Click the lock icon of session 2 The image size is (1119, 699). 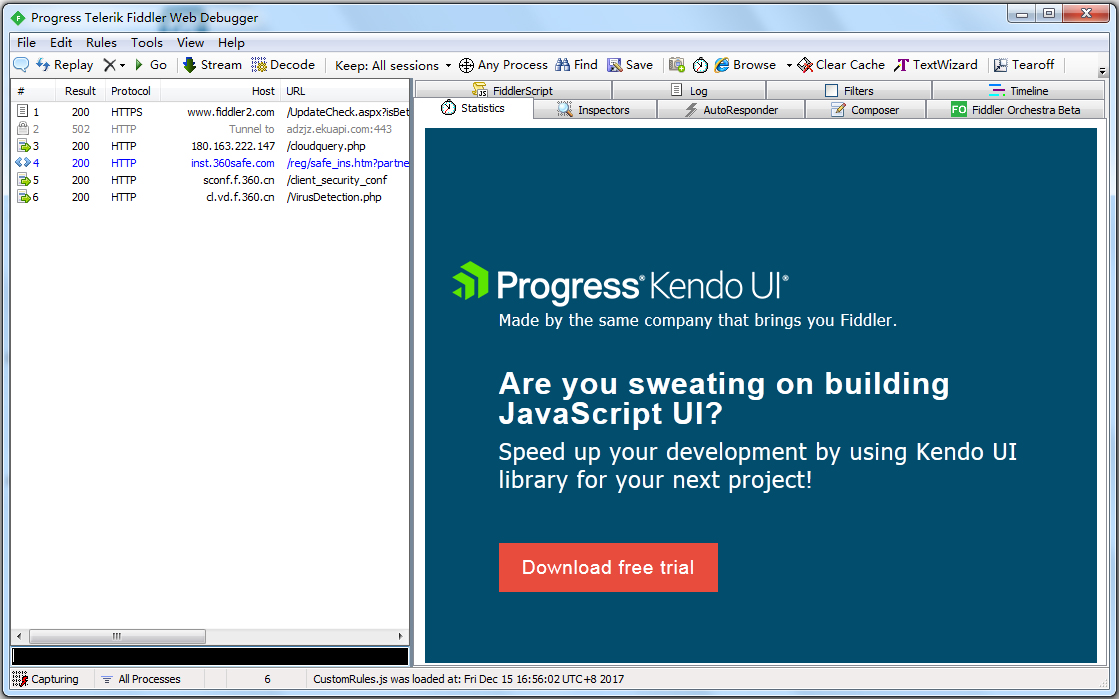(23, 129)
